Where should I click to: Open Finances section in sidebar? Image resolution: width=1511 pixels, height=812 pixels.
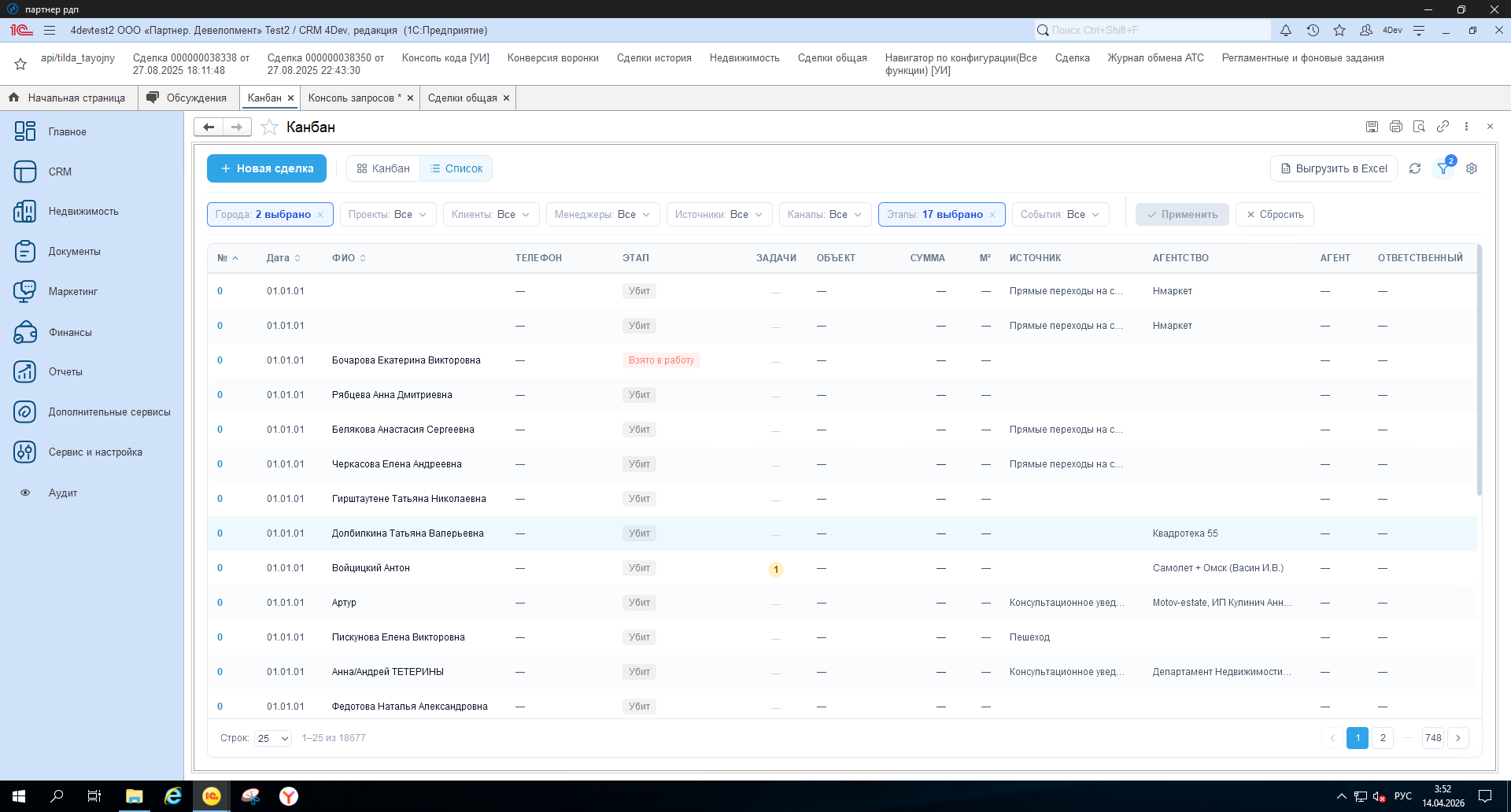[70, 332]
